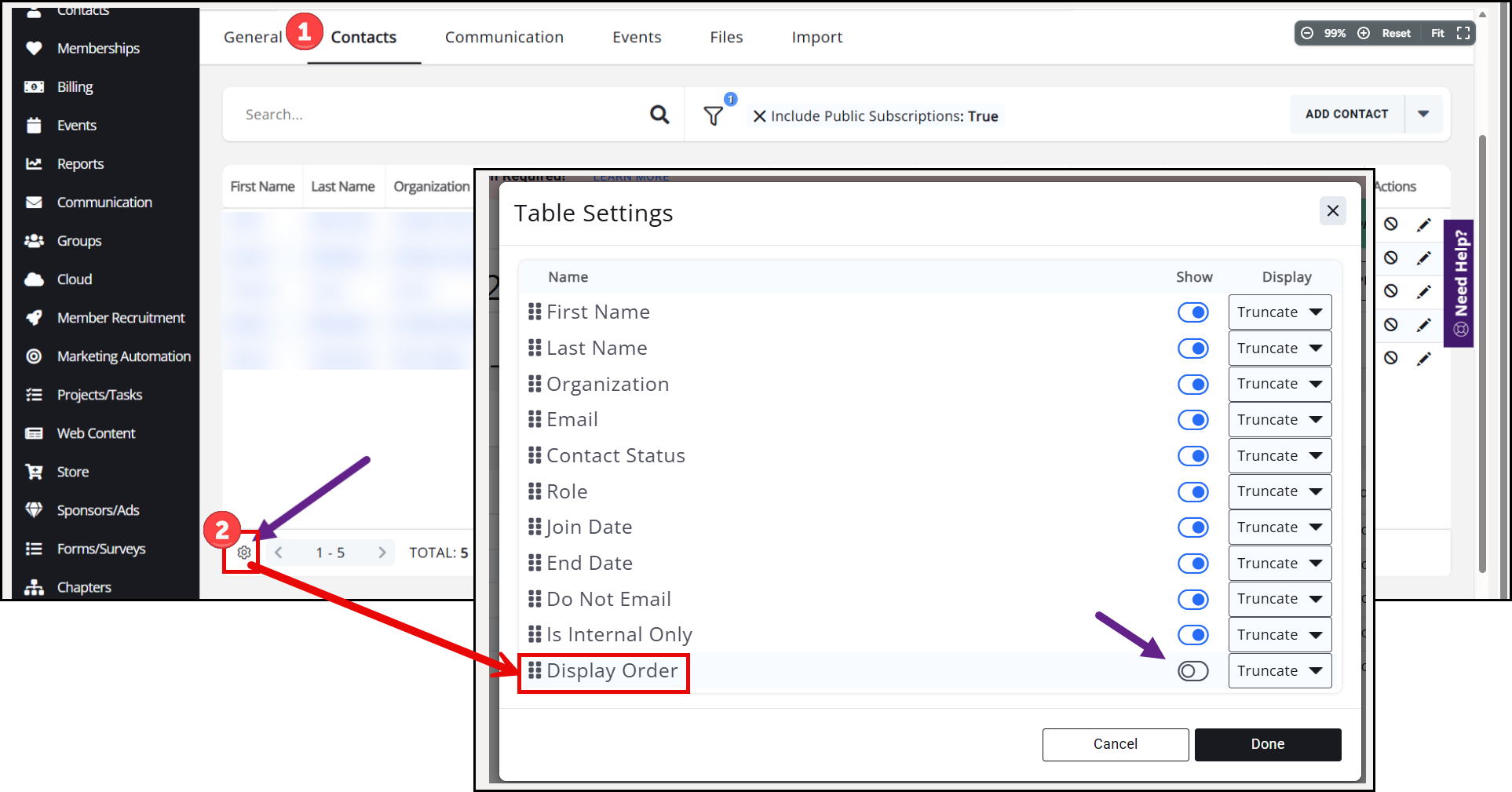Toggle off First Name column visibility
This screenshot has width=1512, height=792.
[x=1192, y=312]
